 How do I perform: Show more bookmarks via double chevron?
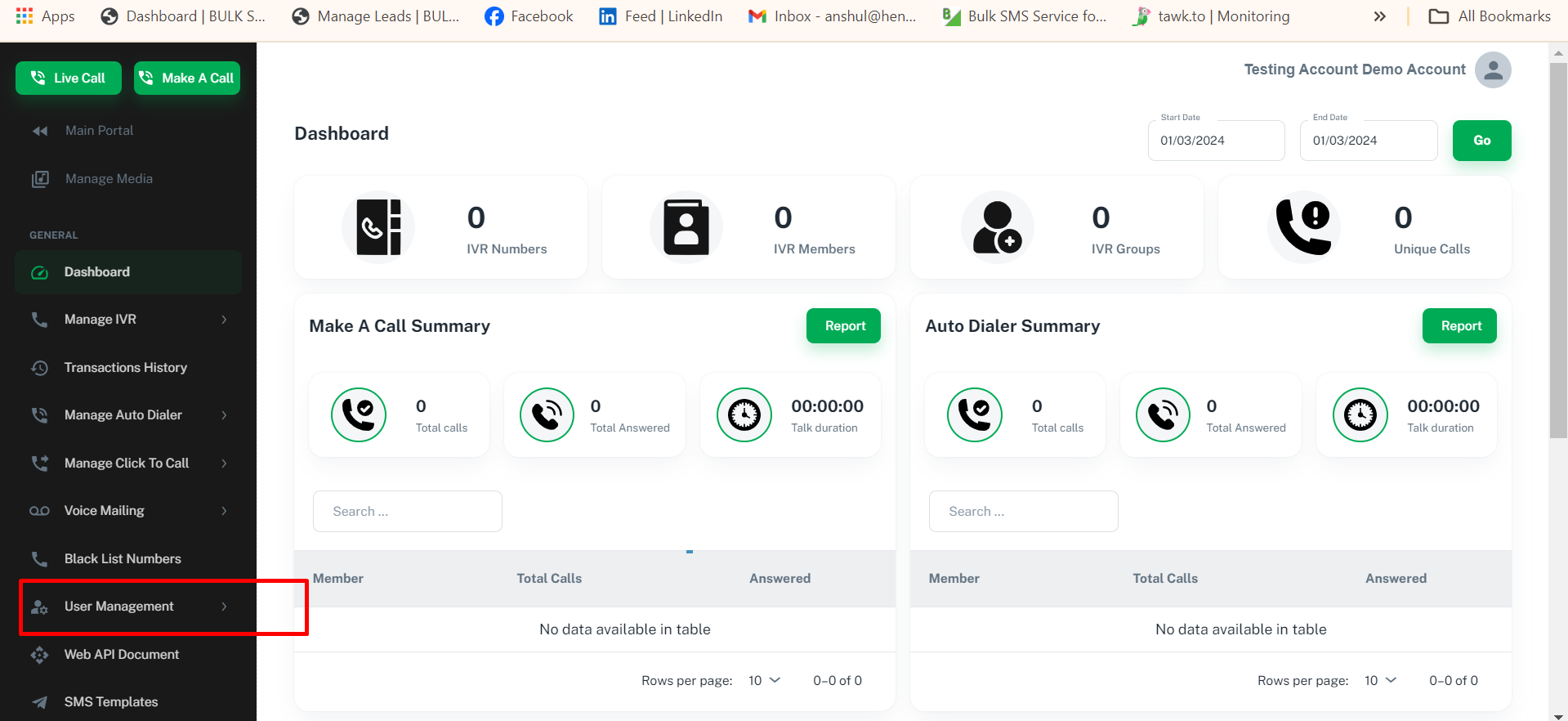1380,16
